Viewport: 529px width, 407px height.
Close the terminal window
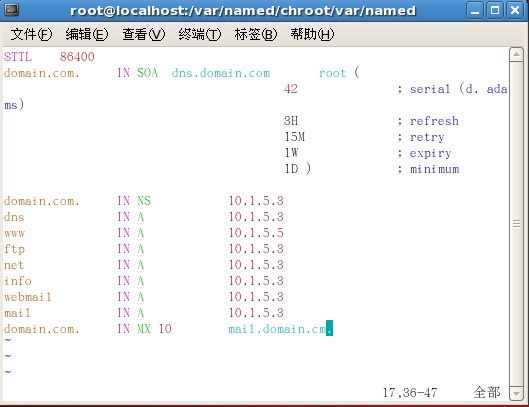[x=515, y=10]
